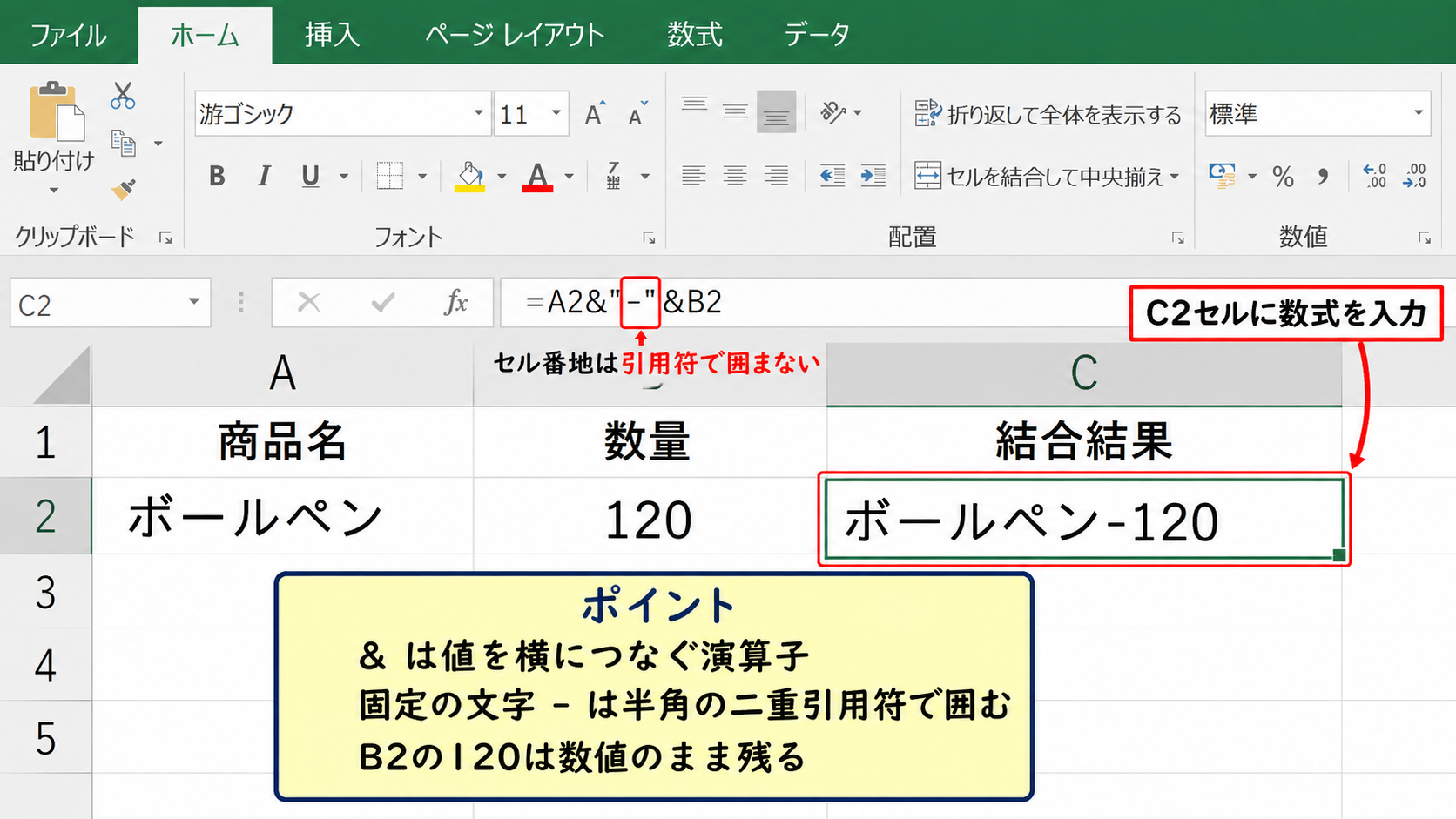This screenshot has height=819, width=1456.
Task: Align cell text right
Action: point(776,176)
